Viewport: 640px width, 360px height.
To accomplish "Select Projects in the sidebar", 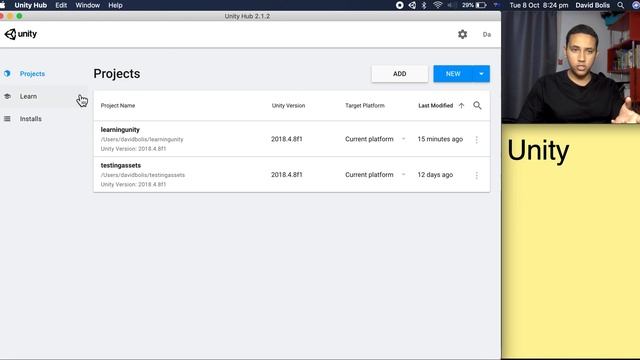I will tap(32, 74).
